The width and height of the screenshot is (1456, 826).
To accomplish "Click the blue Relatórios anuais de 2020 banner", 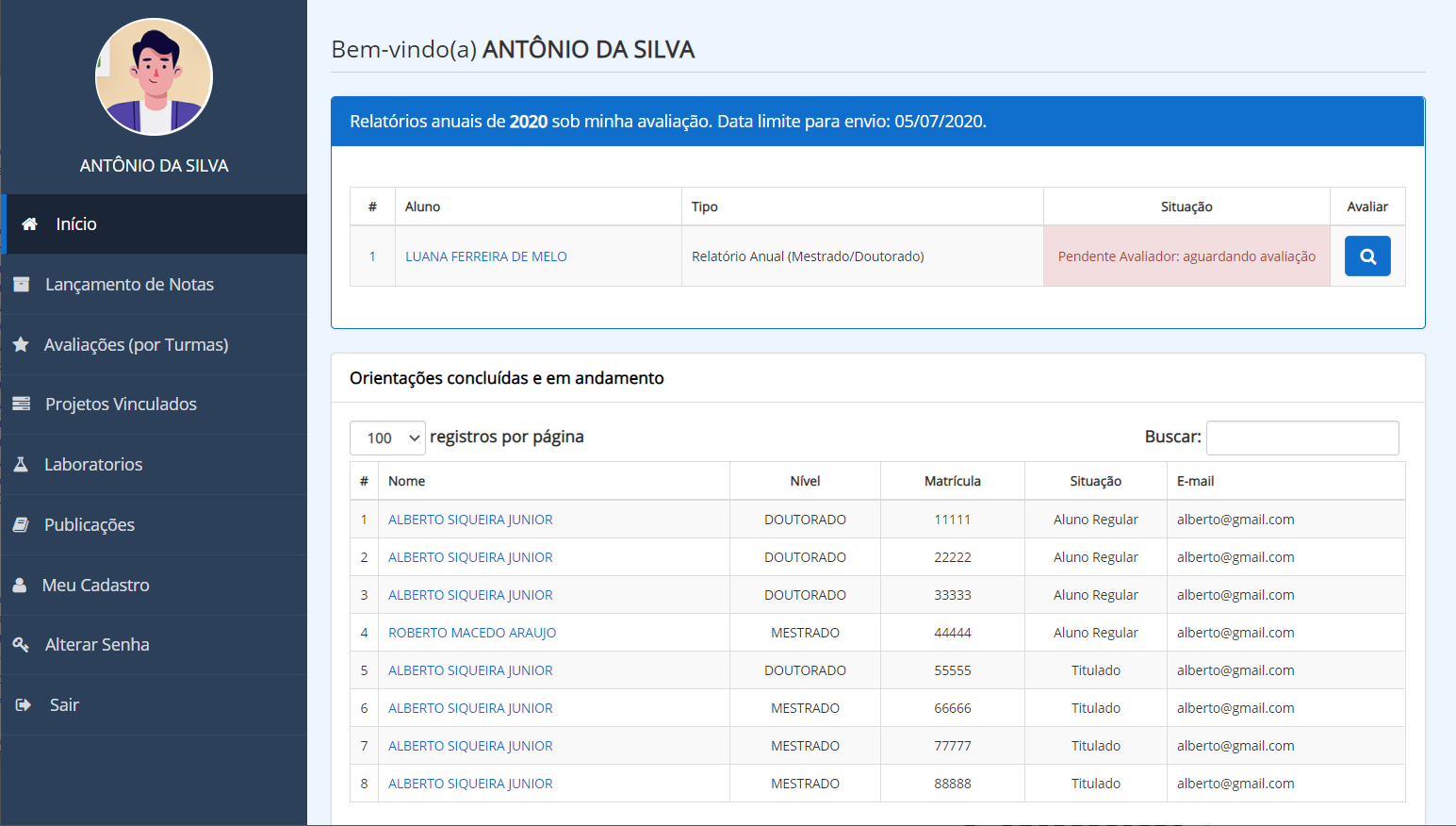I will 877,122.
